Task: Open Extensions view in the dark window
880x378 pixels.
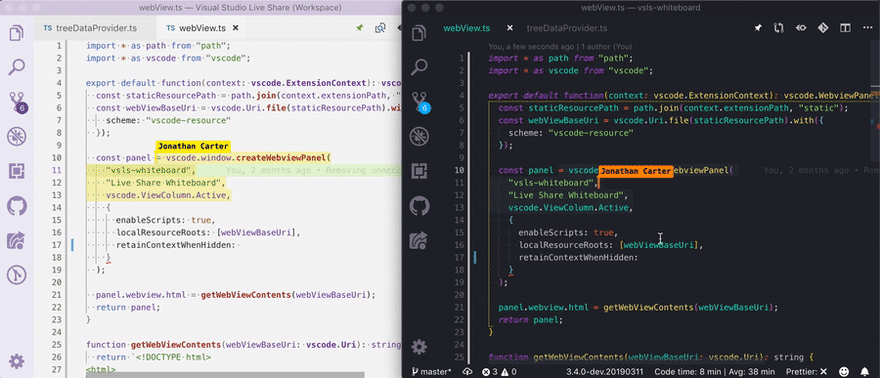Action: (x=419, y=171)
